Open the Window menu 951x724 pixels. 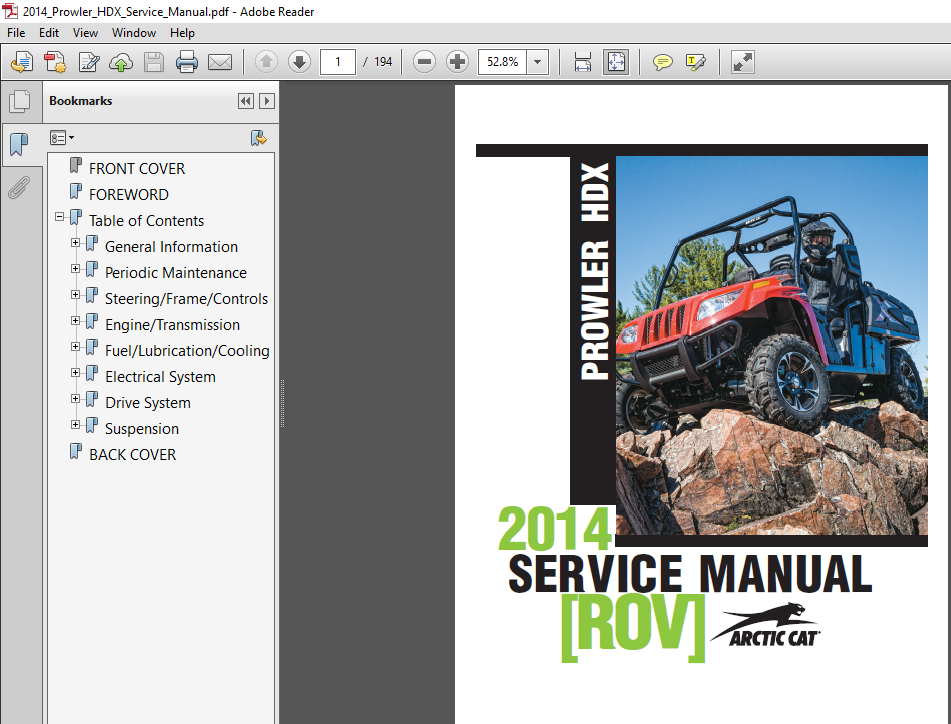point(133,33)
